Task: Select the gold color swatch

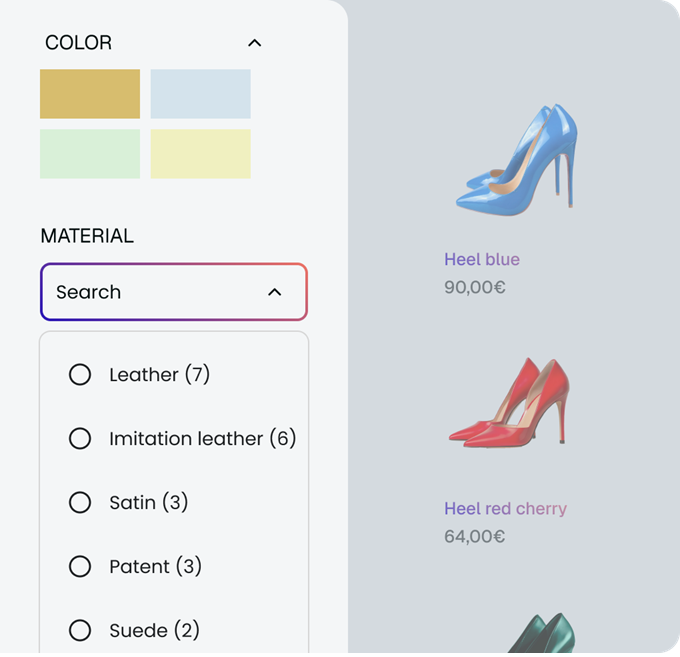Action: 90,94
